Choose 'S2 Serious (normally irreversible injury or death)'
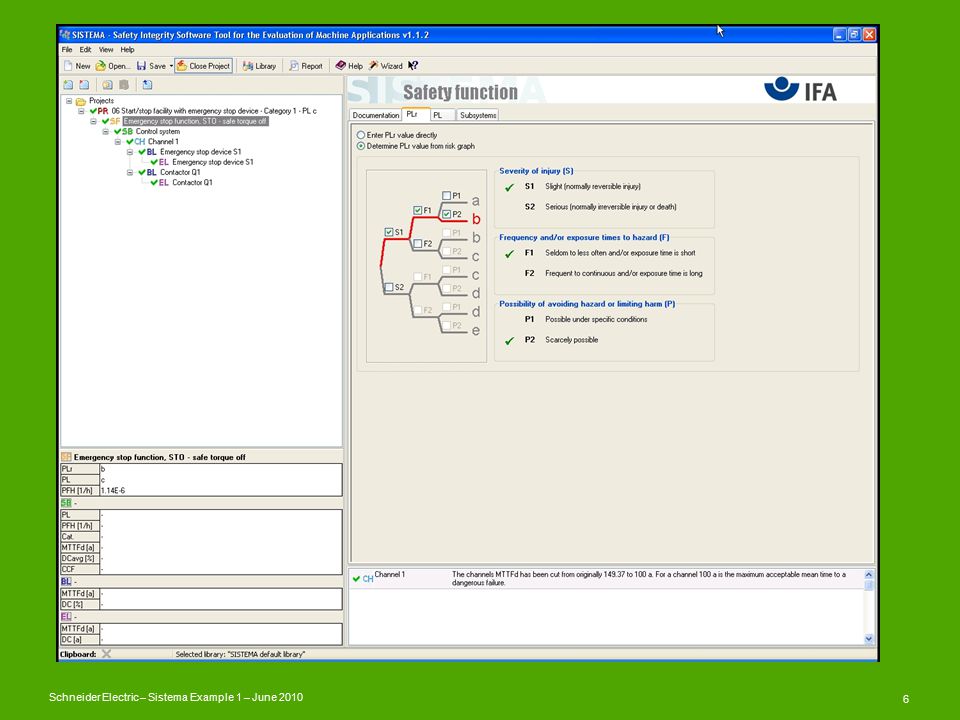Viewport: 960px width, 720px height. pyautogui.click(x=600, y=207)
